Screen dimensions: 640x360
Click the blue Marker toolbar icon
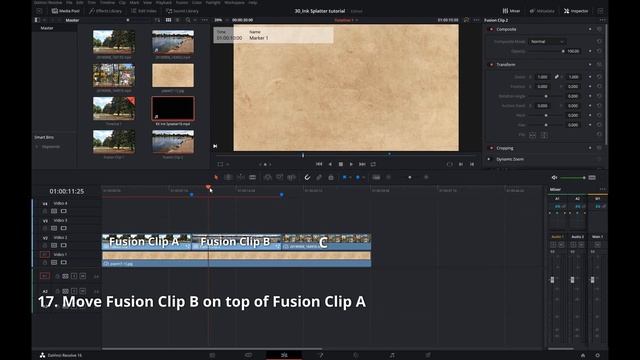358,178
